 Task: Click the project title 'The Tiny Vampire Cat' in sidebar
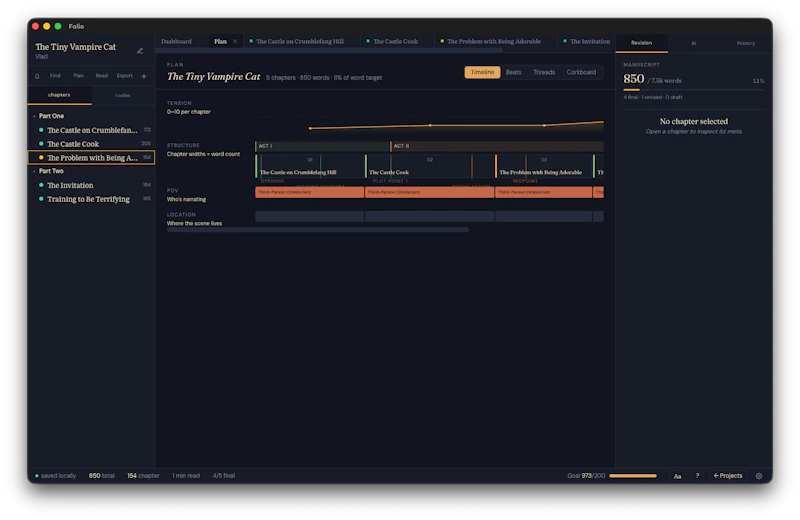tap(76, 47)
